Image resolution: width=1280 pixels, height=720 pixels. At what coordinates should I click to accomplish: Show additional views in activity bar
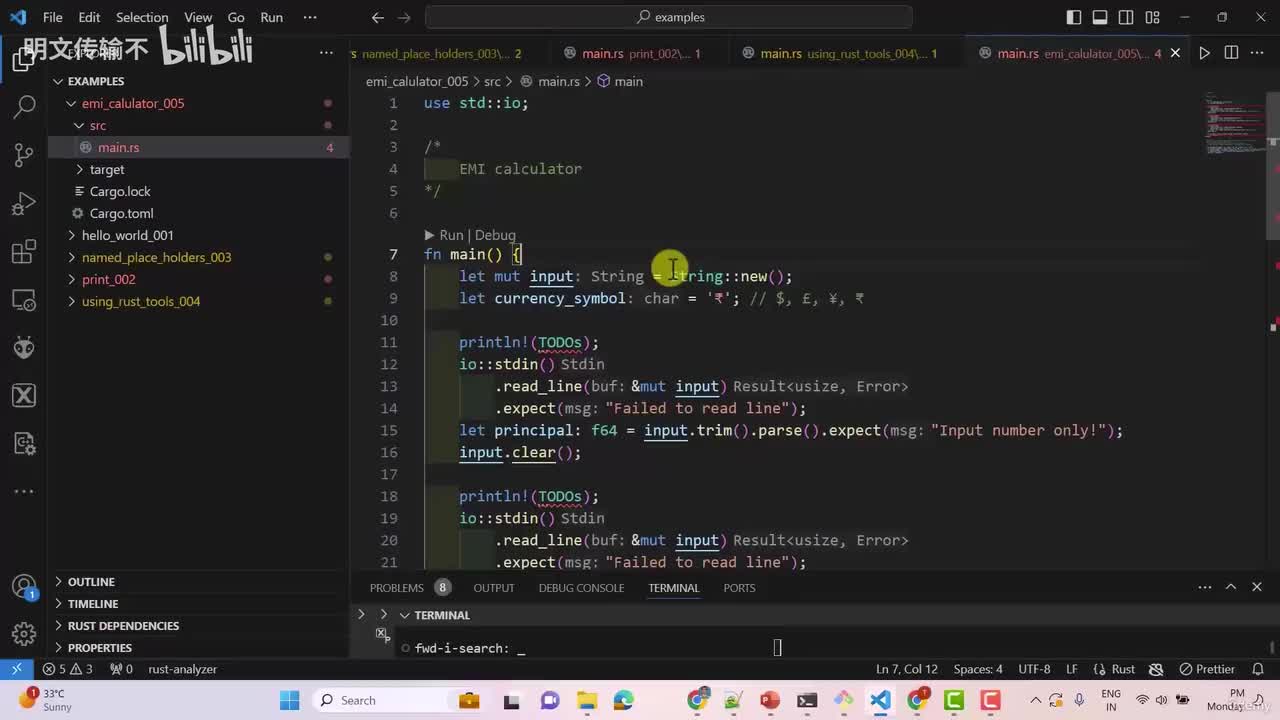pos(24,491)
